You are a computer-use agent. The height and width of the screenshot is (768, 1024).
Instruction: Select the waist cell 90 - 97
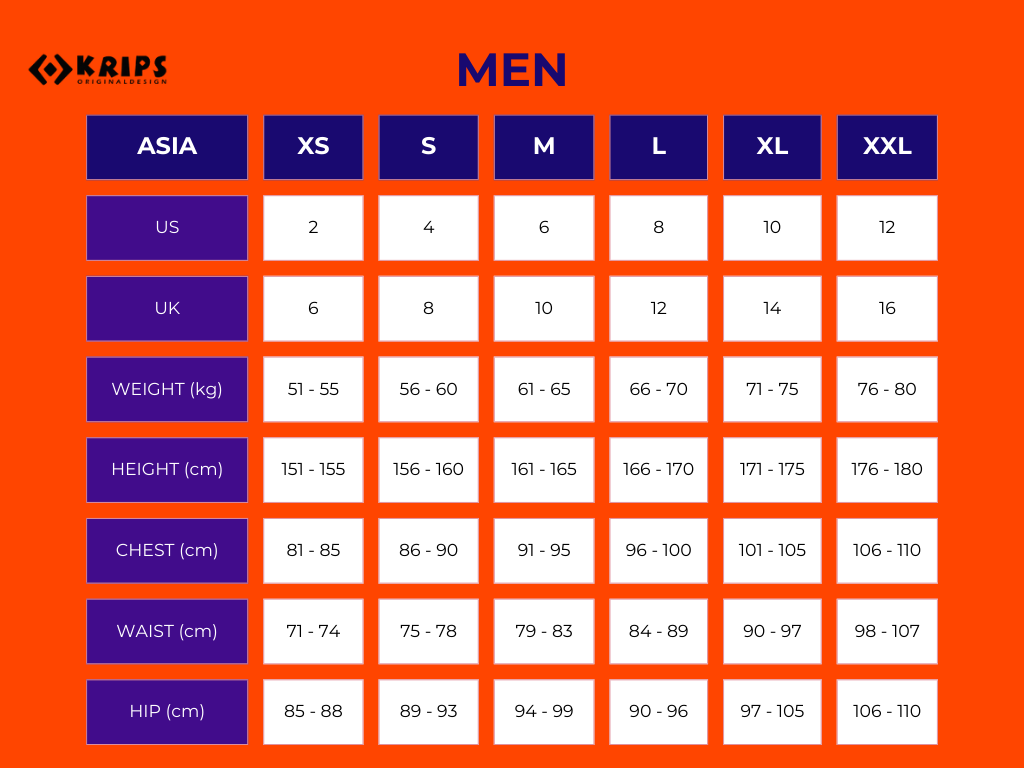tap(772, 631)
